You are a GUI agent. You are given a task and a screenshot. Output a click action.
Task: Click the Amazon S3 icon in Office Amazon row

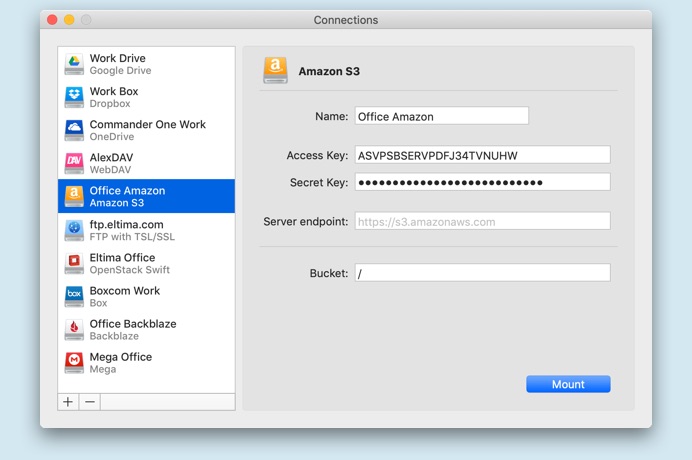point(74,196)
